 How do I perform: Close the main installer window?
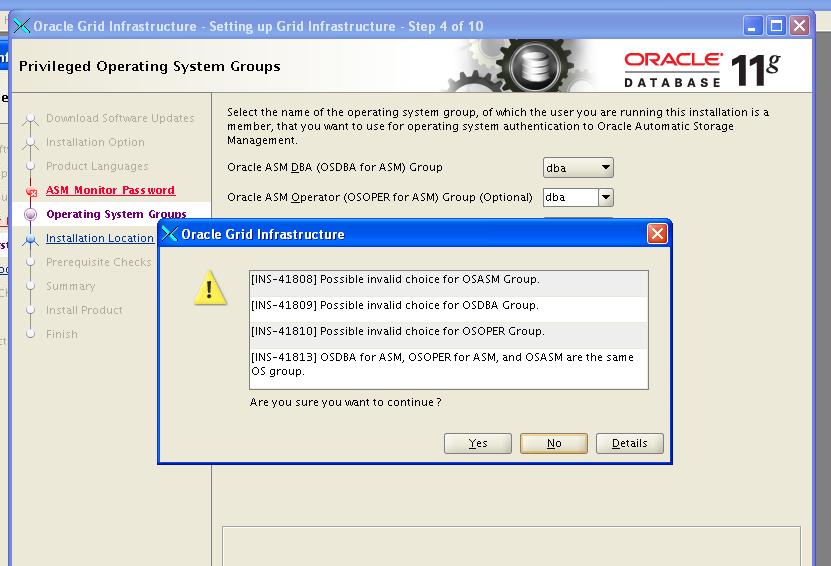pos(800,26)
